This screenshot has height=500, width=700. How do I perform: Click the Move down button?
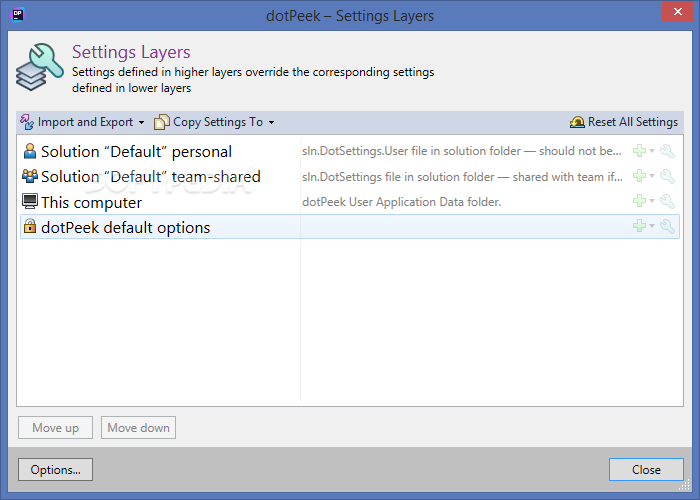tap(138, 428)
